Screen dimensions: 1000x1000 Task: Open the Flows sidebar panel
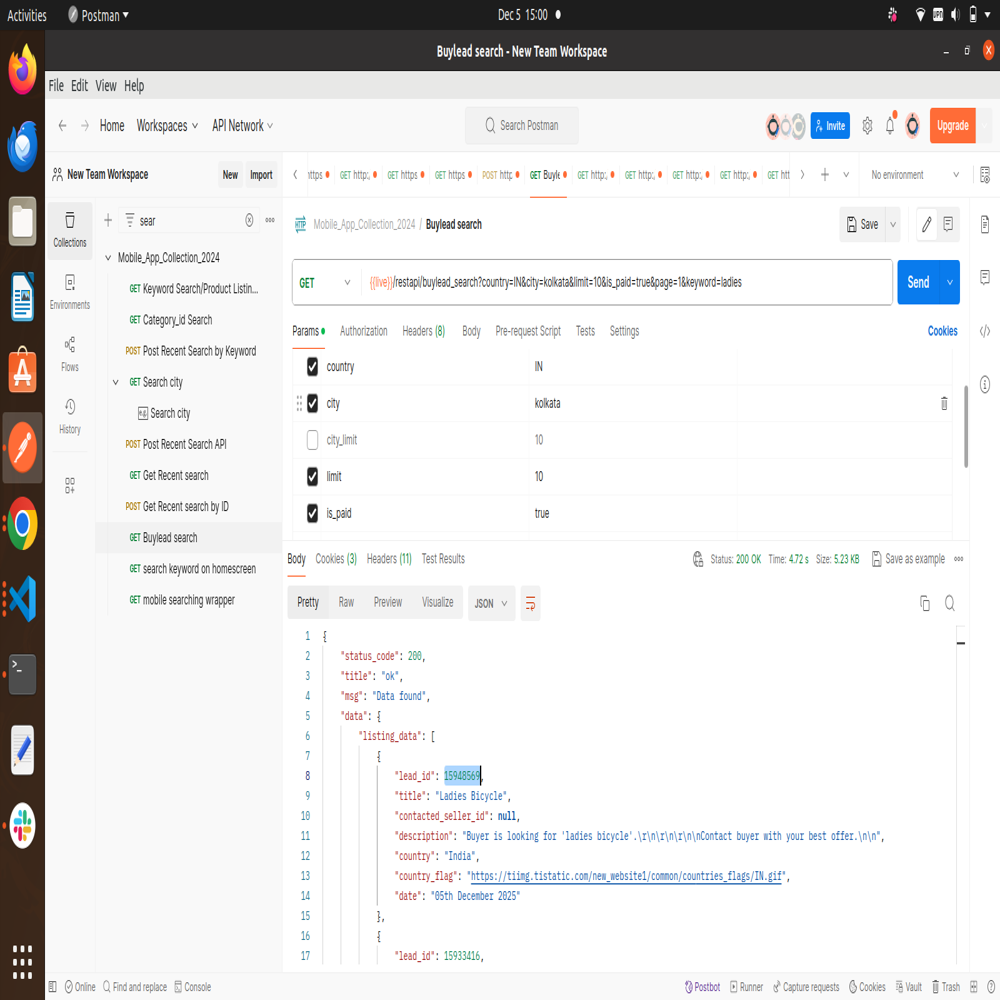(x=69, y=354)
